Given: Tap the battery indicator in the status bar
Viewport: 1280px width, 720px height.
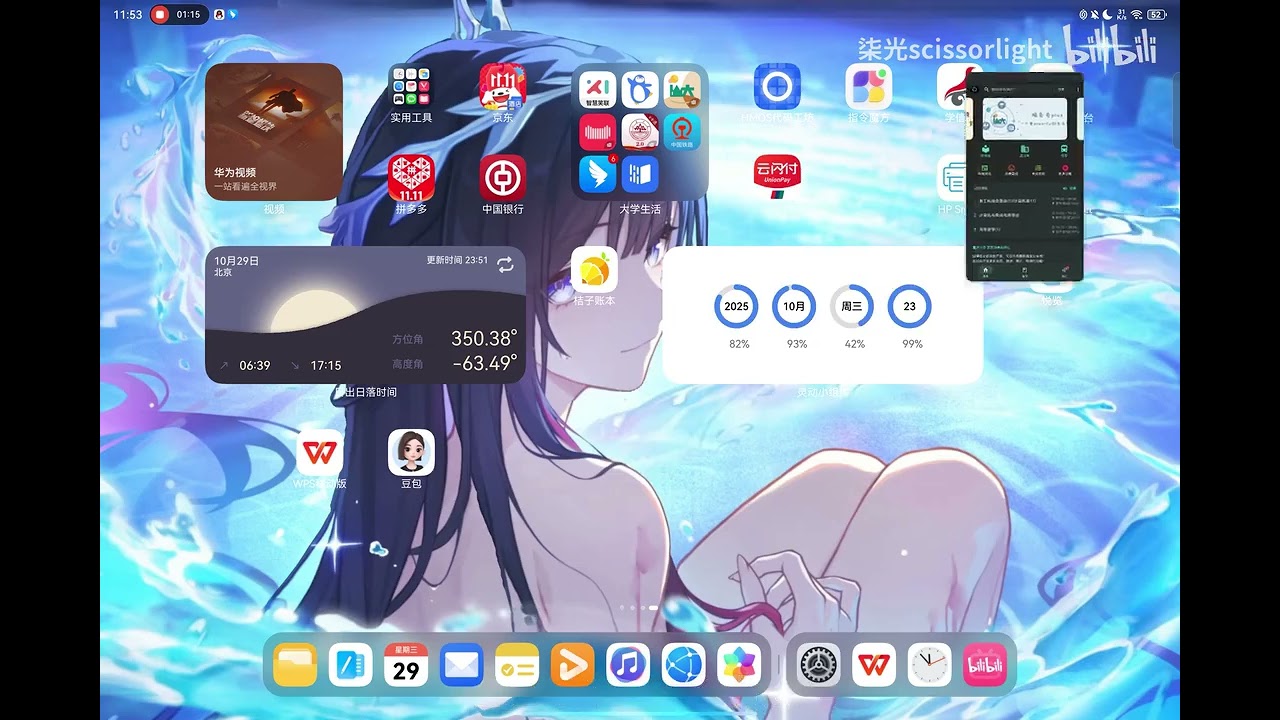Looking at the screenshot, I should pyautogui.click(x=1157, y=15).
